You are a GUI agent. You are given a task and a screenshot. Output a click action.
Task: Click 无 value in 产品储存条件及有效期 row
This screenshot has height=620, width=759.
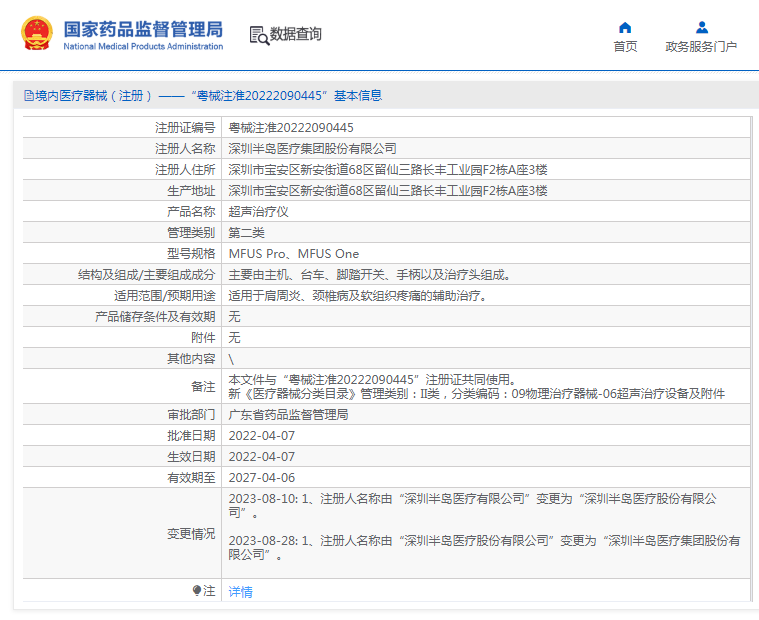(234, 317)
